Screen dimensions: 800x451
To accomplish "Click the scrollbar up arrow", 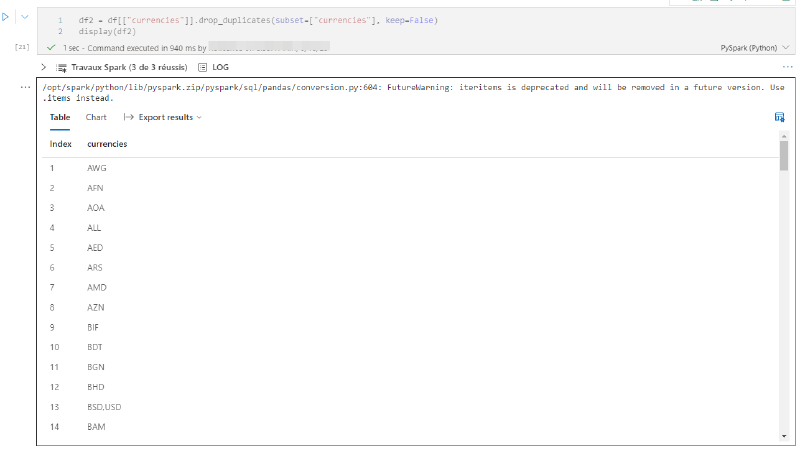I will 784,136.
